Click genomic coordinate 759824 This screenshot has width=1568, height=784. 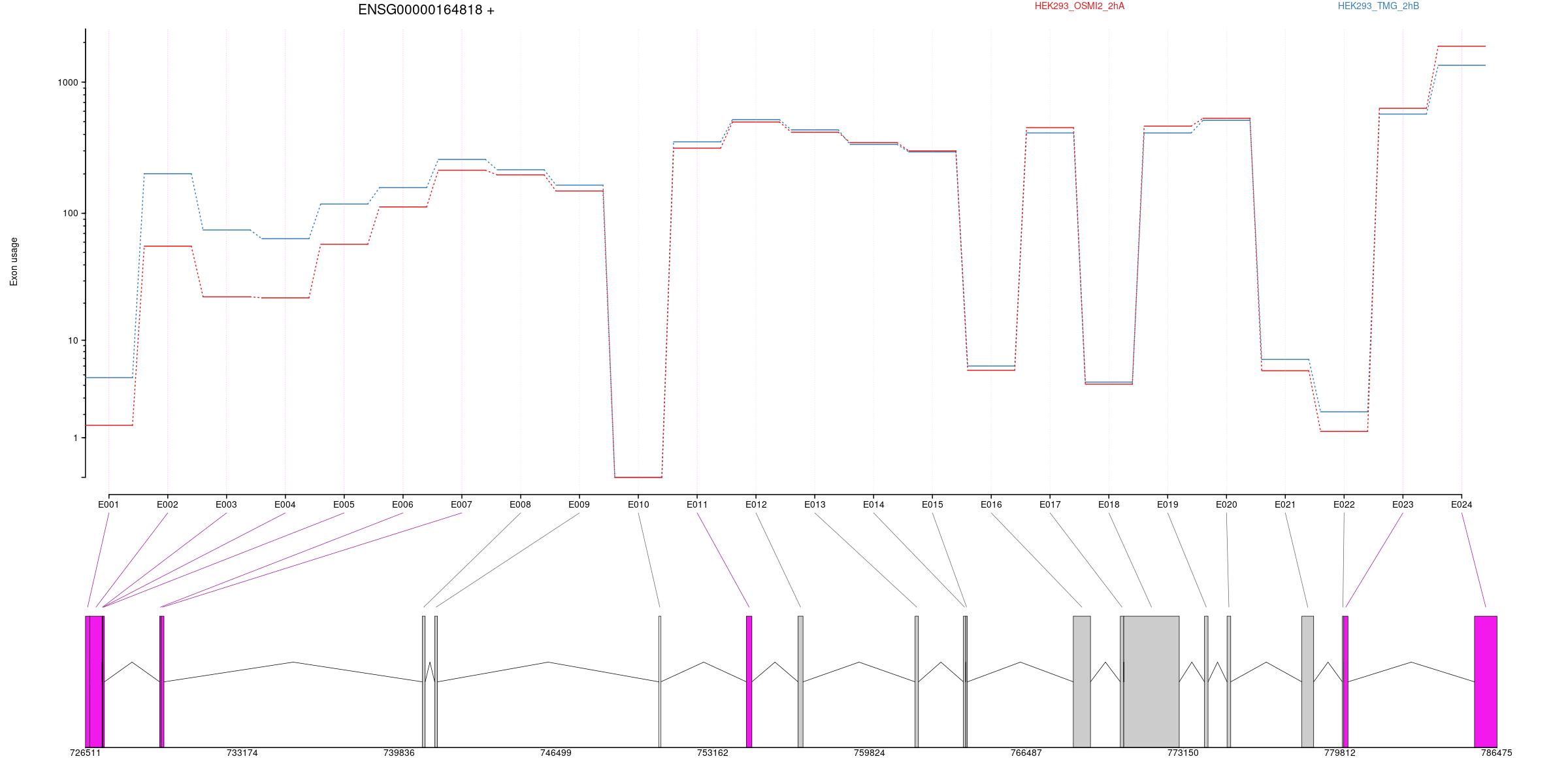[x=869, y=753]
